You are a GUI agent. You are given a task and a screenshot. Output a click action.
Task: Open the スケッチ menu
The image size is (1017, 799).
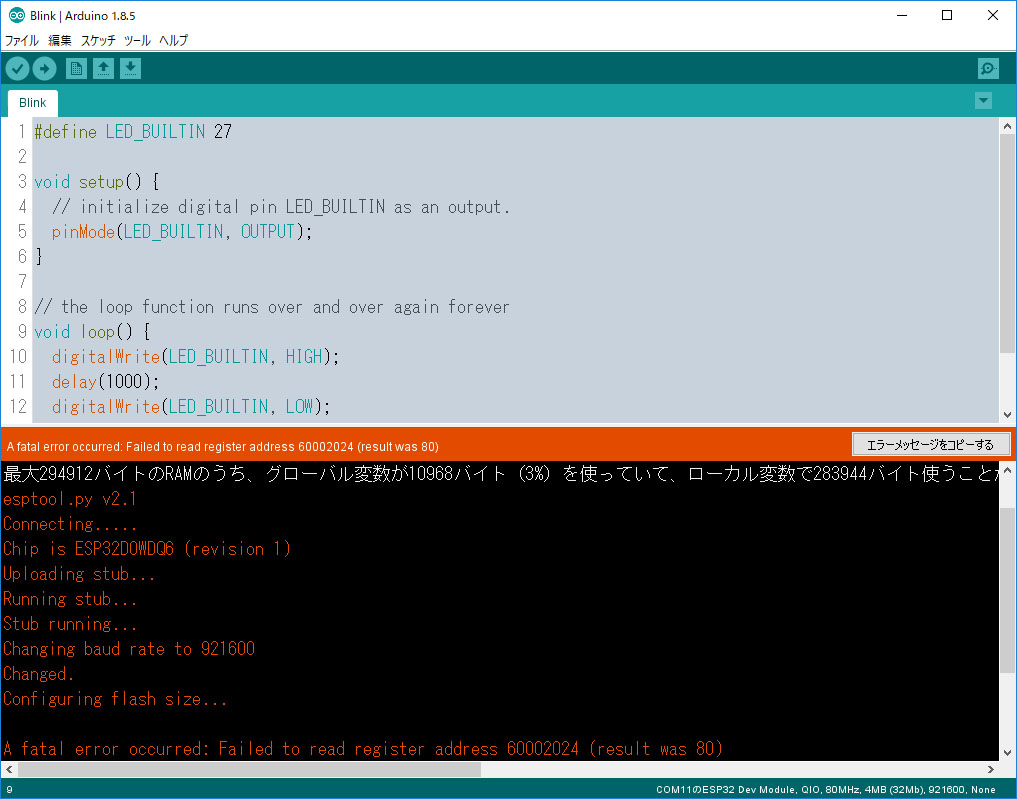coord(98,41)
